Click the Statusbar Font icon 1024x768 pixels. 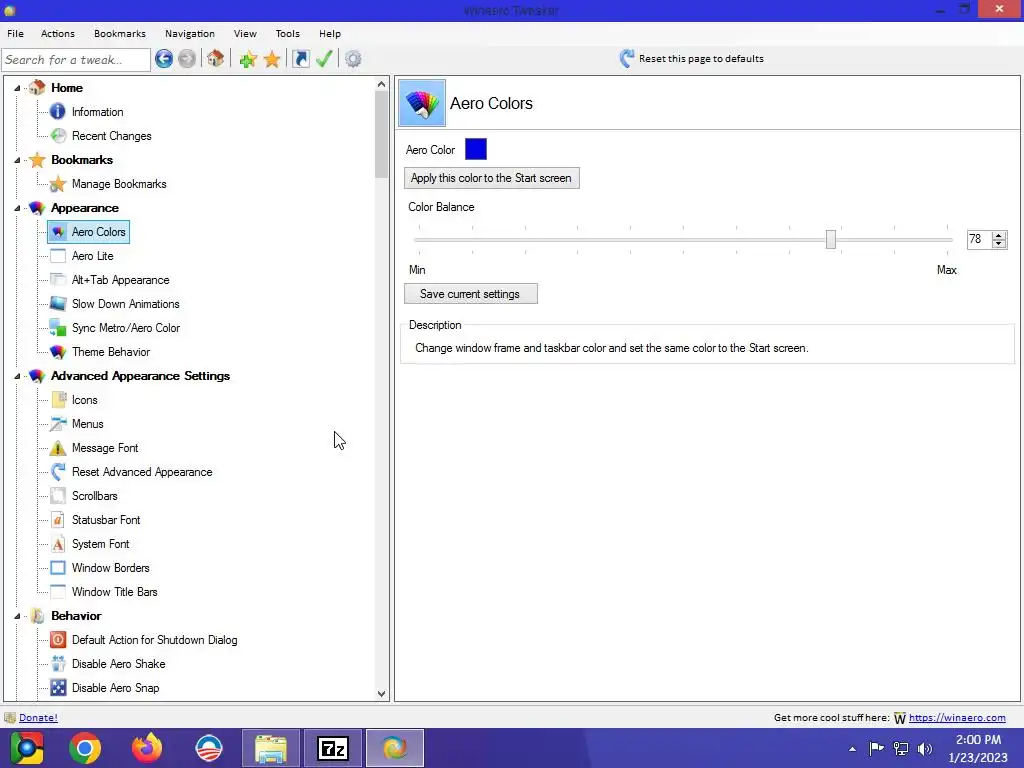tap(57, 520)
